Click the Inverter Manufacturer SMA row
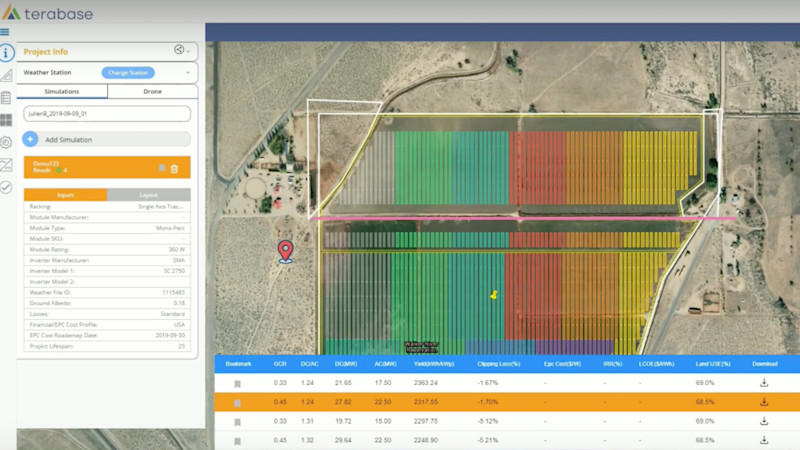 click(x=107, y=260)
